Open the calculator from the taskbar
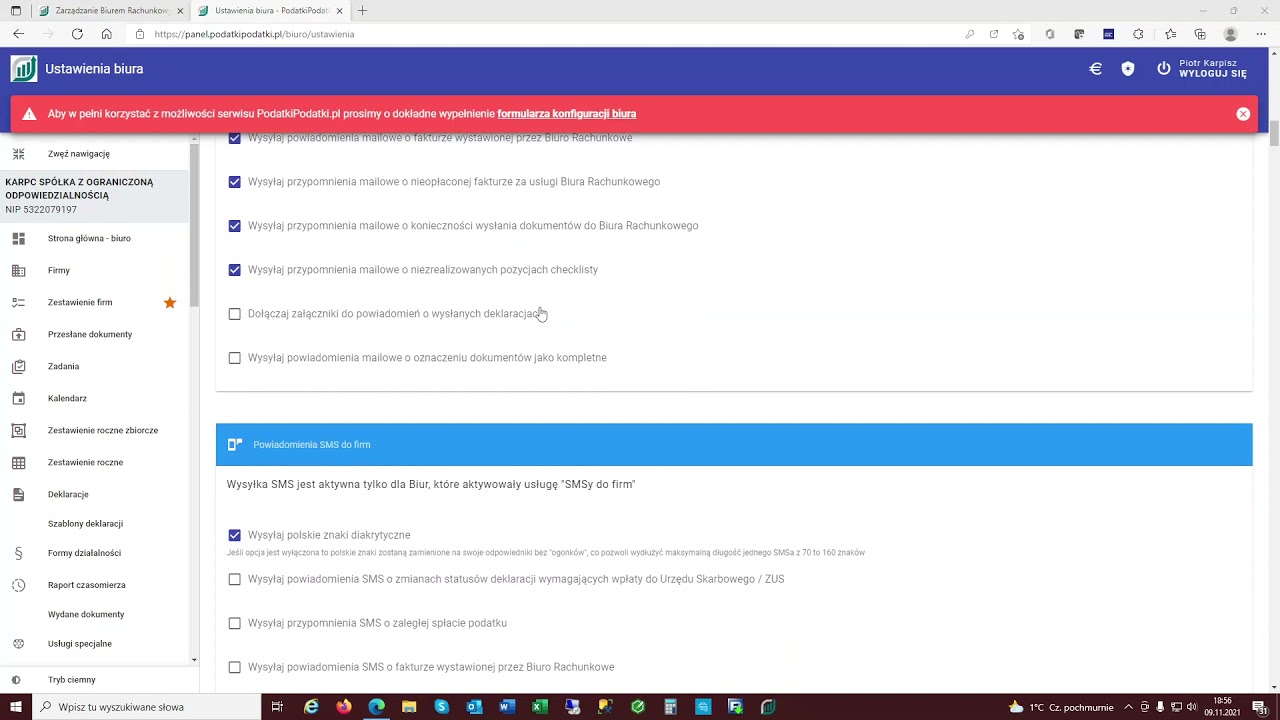Screen dimensions: 1280x720 670,707
